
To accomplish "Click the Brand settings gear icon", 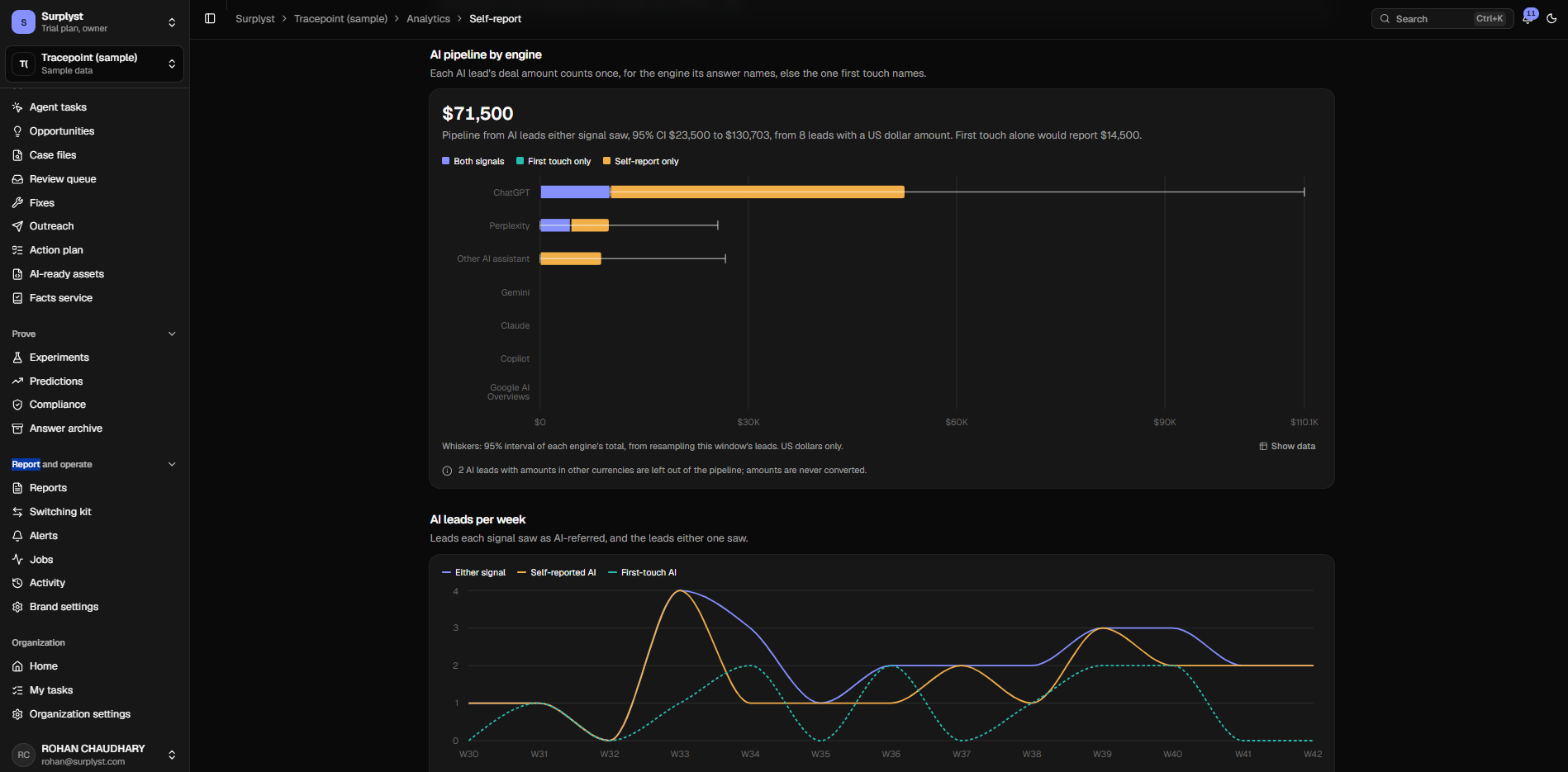I will (17, 607).
